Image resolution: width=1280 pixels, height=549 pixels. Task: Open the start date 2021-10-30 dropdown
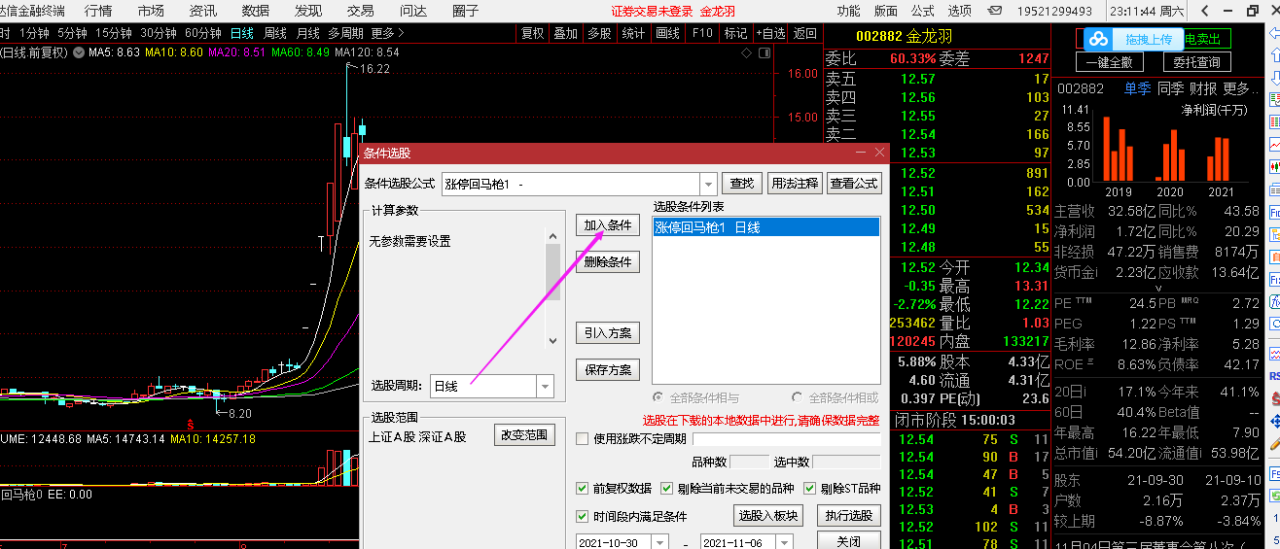(659, 542)
